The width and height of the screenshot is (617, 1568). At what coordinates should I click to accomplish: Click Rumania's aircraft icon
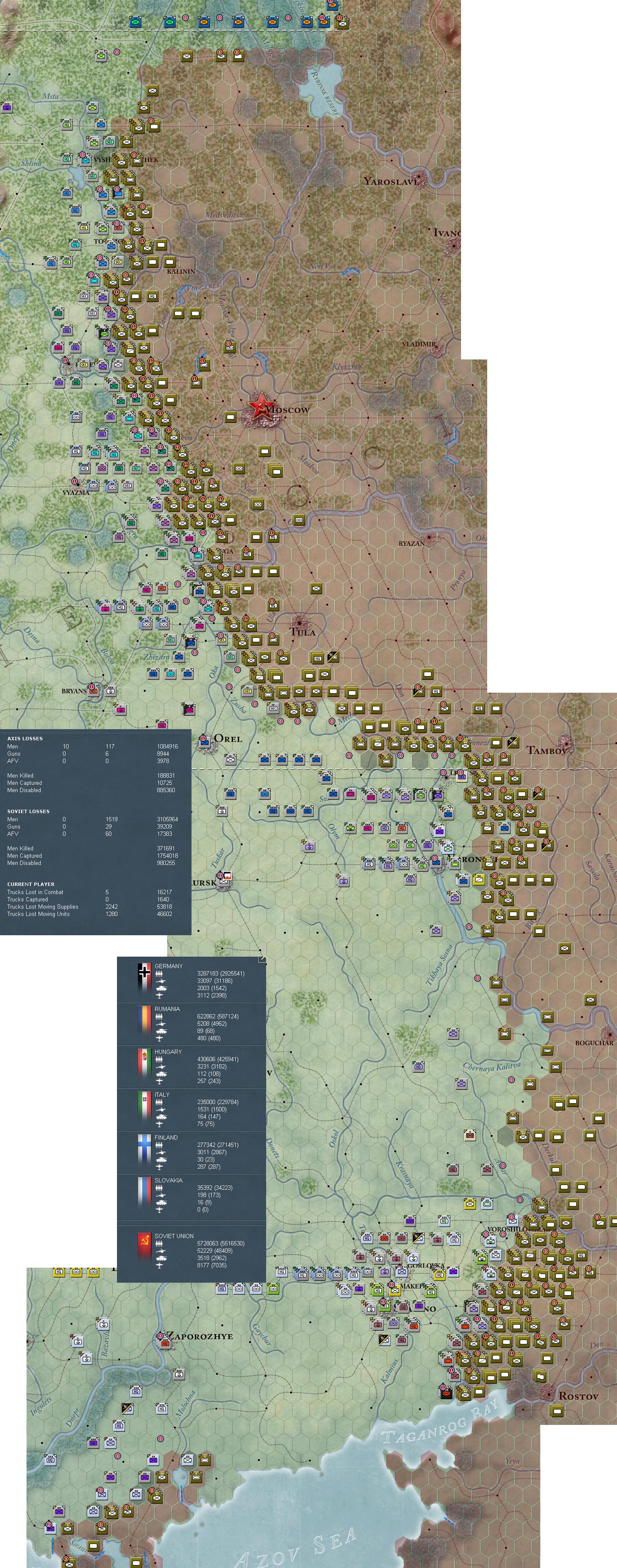click(160, 1038)
